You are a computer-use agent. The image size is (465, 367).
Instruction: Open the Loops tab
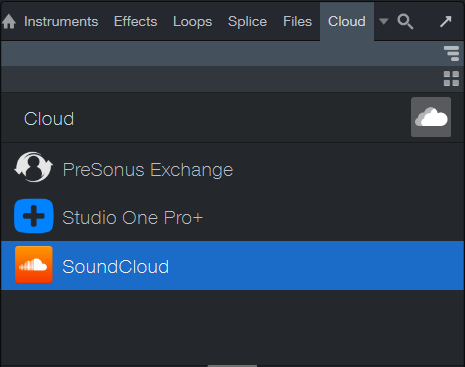192,22
